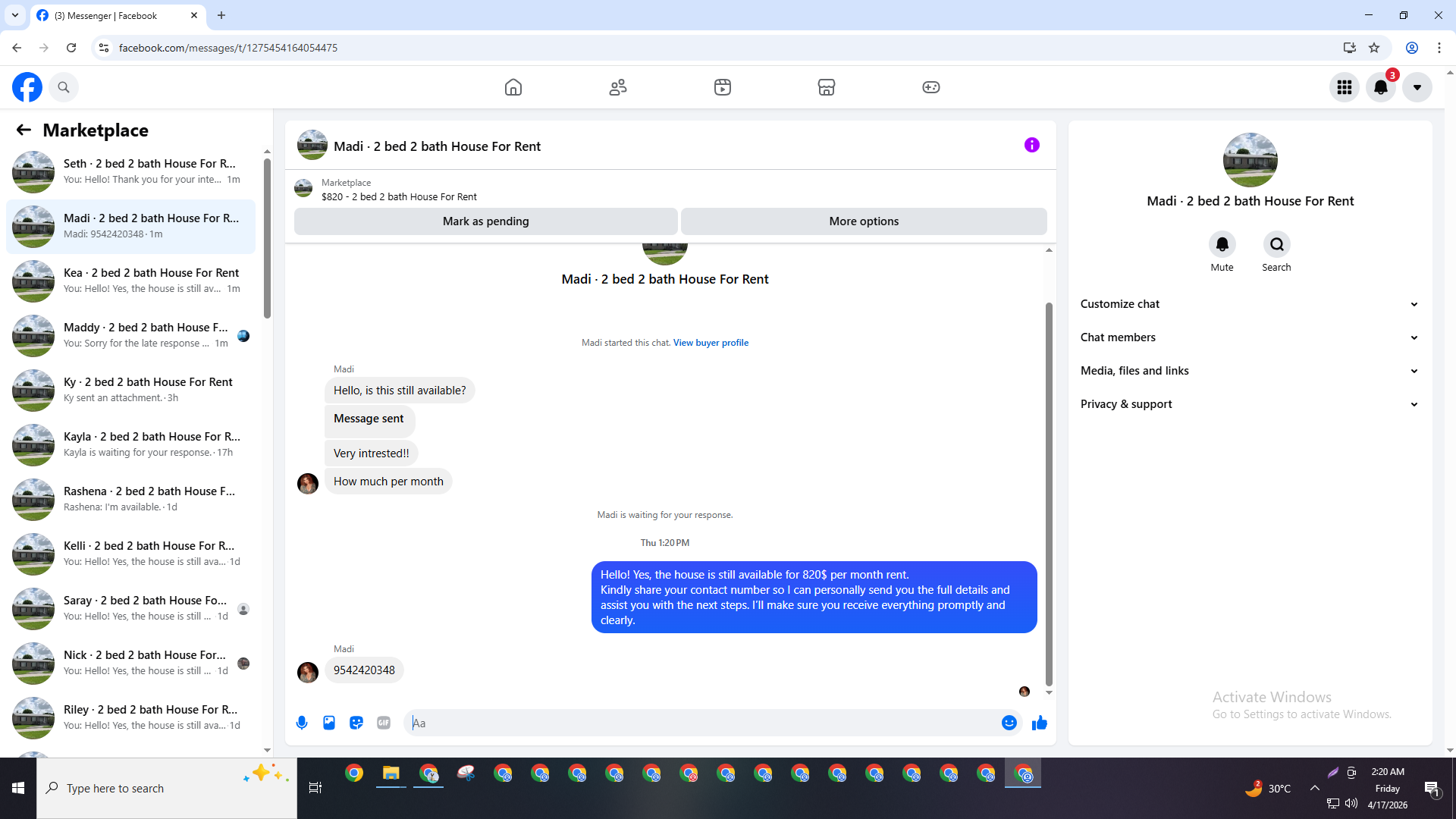The image size is (1456, 819).
Task: Open the Marketplace store icon in top navigation
Action: 827,87
